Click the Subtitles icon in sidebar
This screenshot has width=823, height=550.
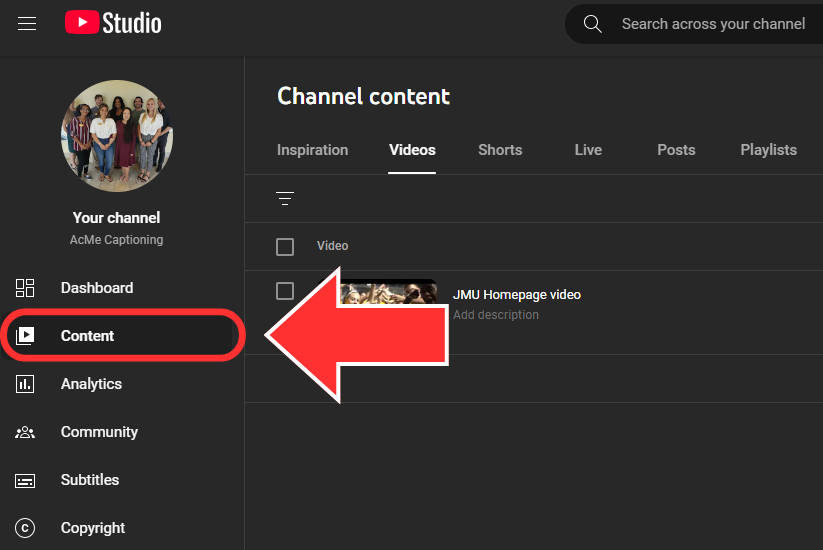[25, 480]
